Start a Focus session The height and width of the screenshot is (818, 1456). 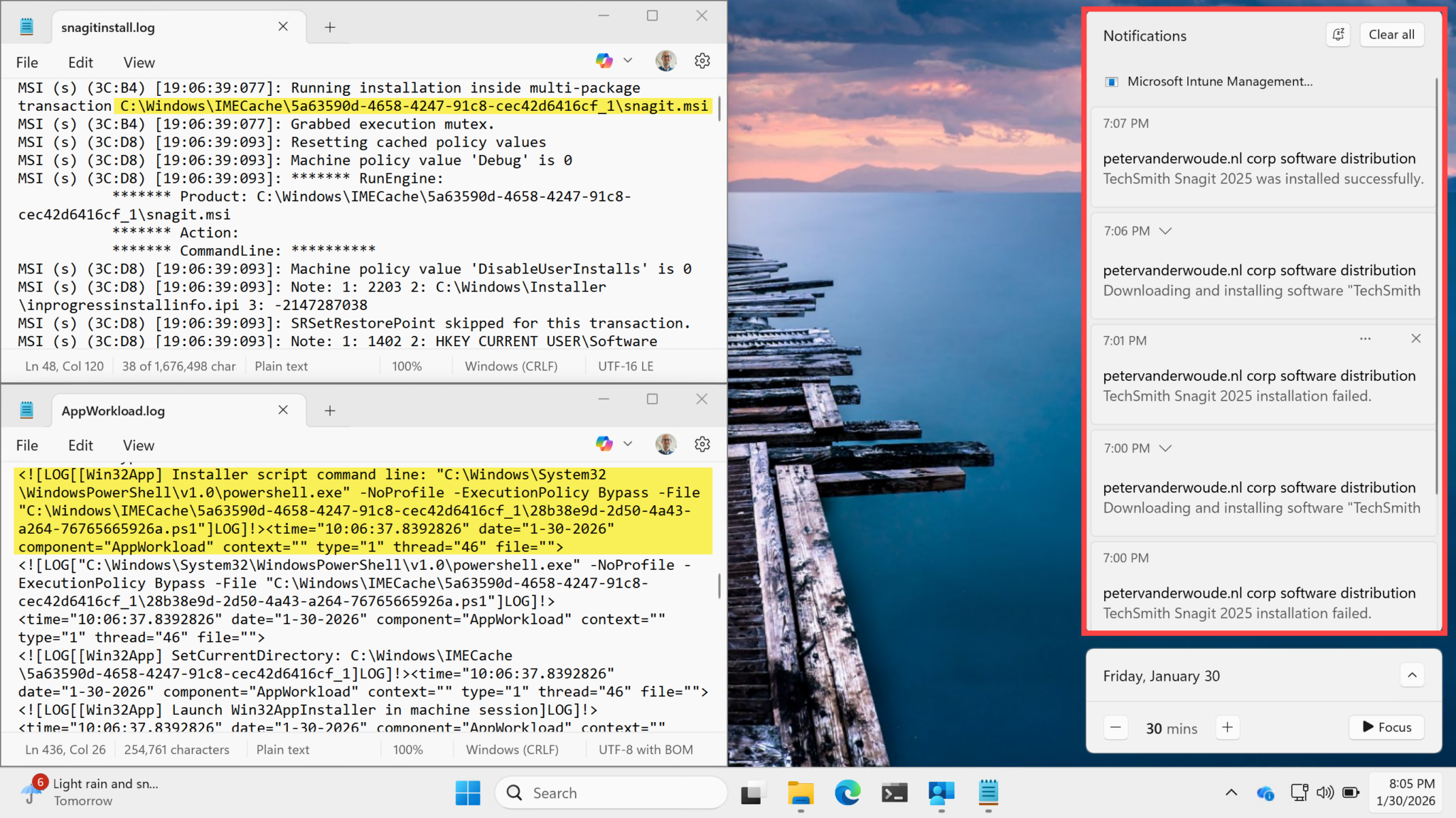1386,727
